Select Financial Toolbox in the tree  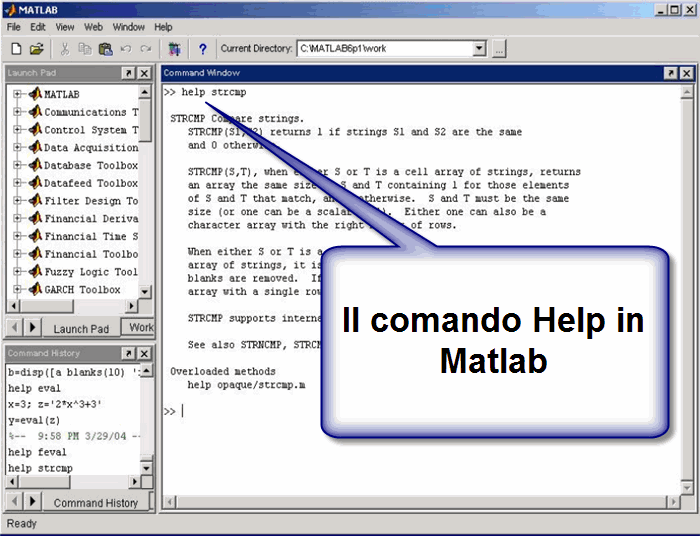[x=91, y=253]
